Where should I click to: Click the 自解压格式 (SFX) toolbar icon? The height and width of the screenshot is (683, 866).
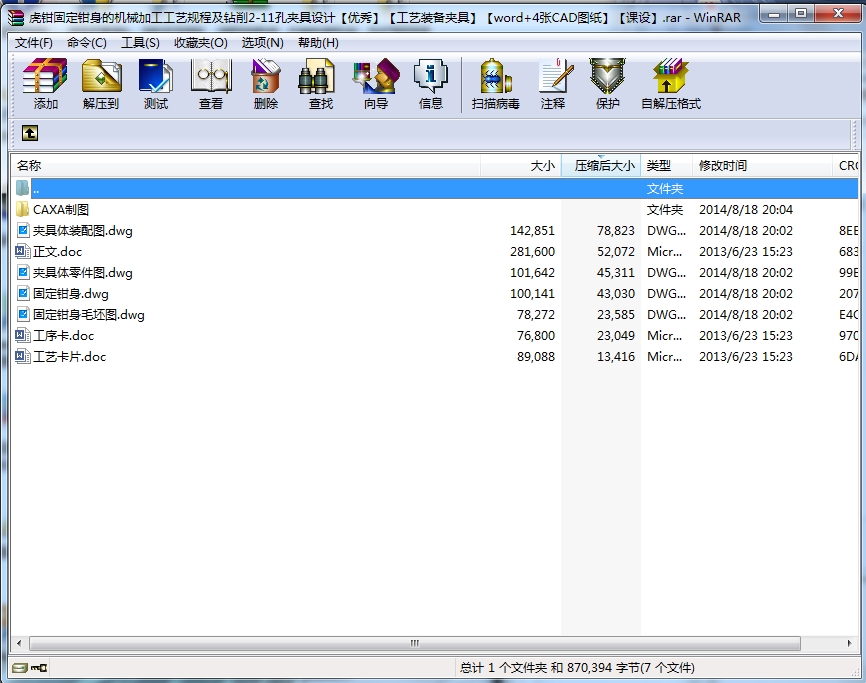pyautogui.click(x=670, y=76)
